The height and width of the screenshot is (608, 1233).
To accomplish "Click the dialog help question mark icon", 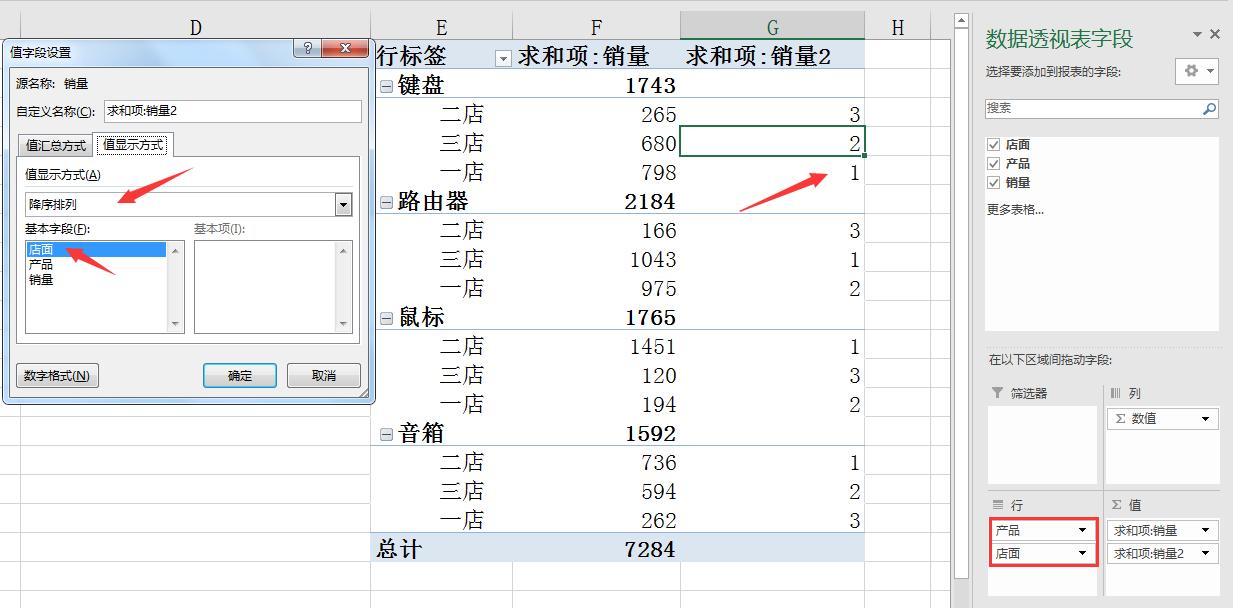I will [307, 48].
